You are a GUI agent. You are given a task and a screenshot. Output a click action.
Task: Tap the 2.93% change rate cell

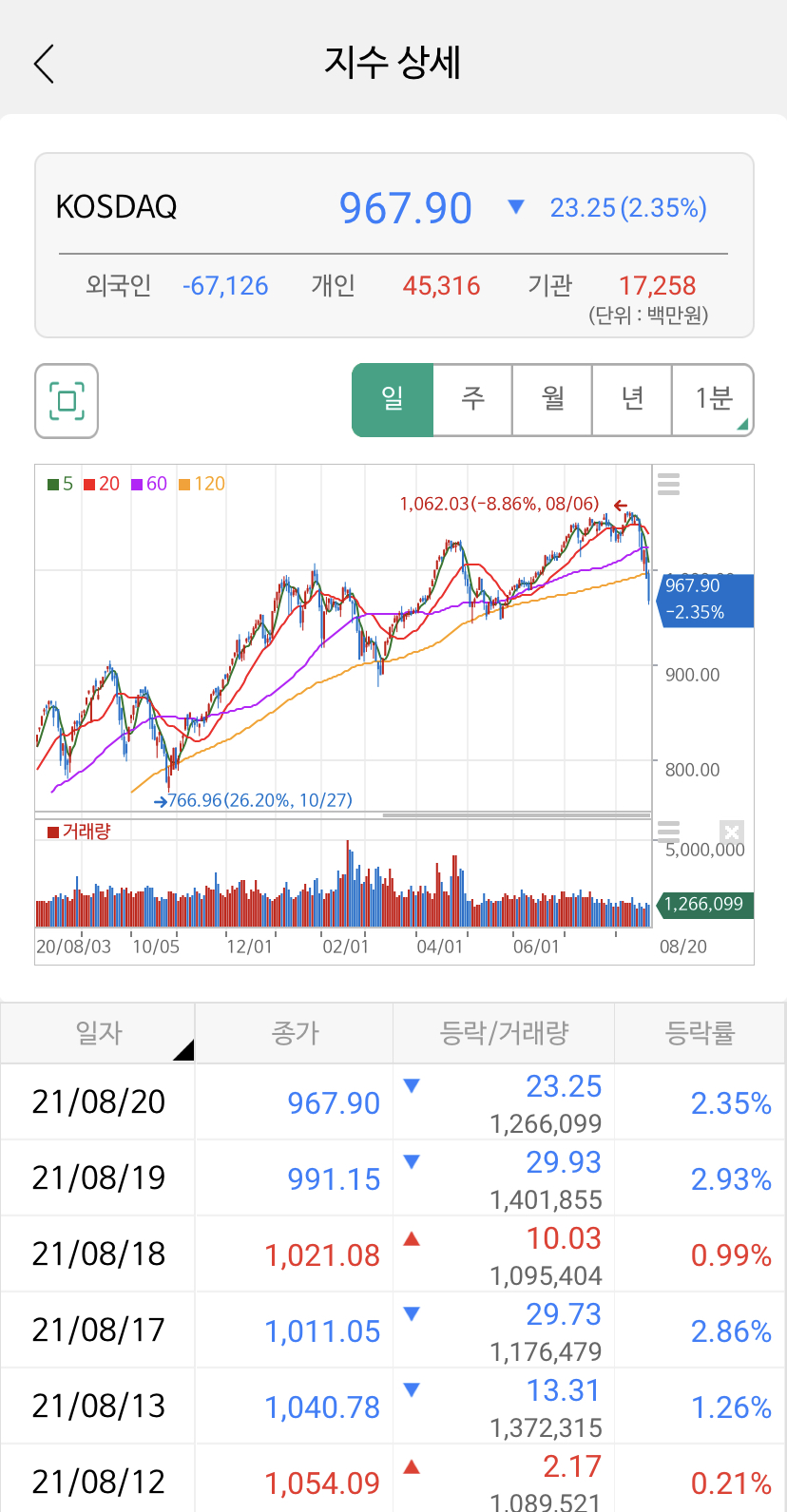click(x=731, y=1178)
